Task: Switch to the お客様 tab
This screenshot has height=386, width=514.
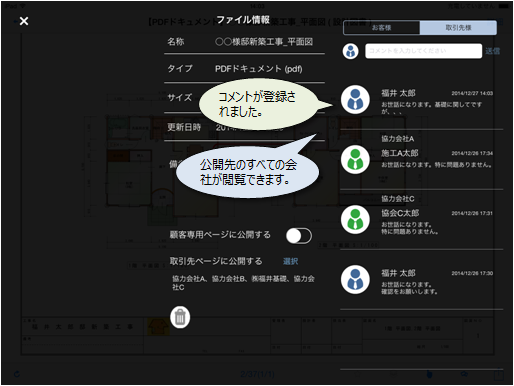Action: point(381,28)
